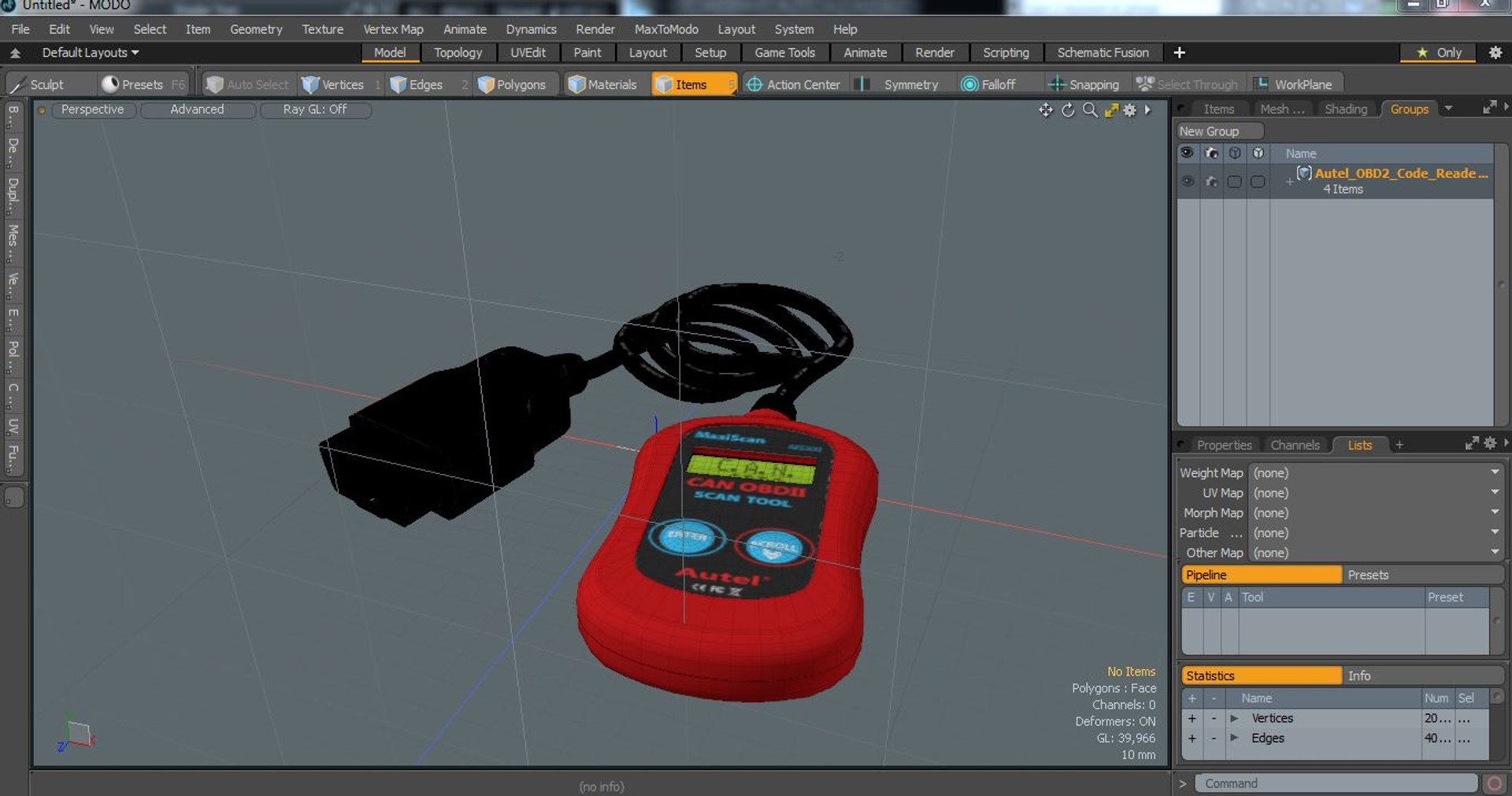
Task: Expand the Edges statistics row
Action: tap(1235, 738)
